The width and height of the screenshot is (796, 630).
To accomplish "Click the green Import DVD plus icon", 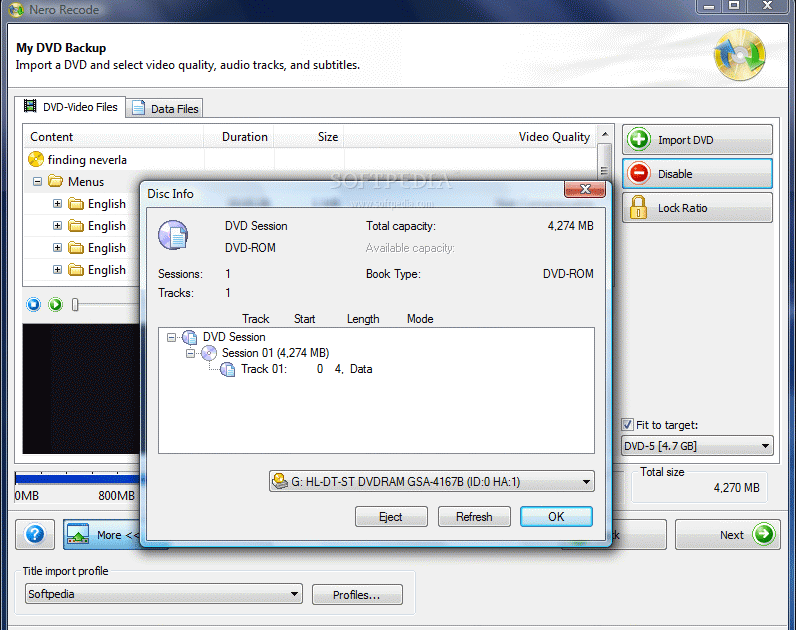I will (x=639, y=140).
